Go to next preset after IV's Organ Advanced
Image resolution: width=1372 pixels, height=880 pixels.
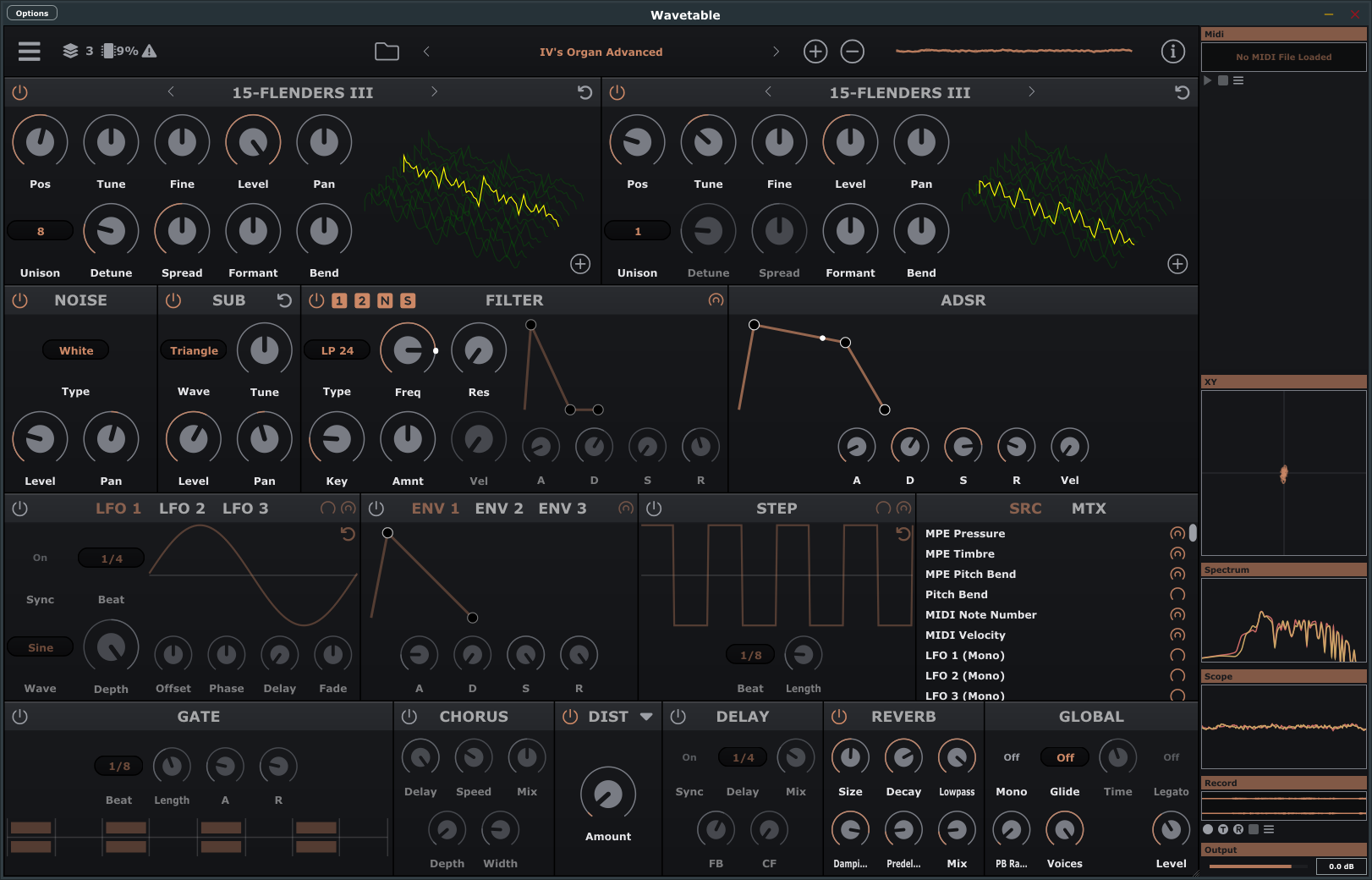776,52
